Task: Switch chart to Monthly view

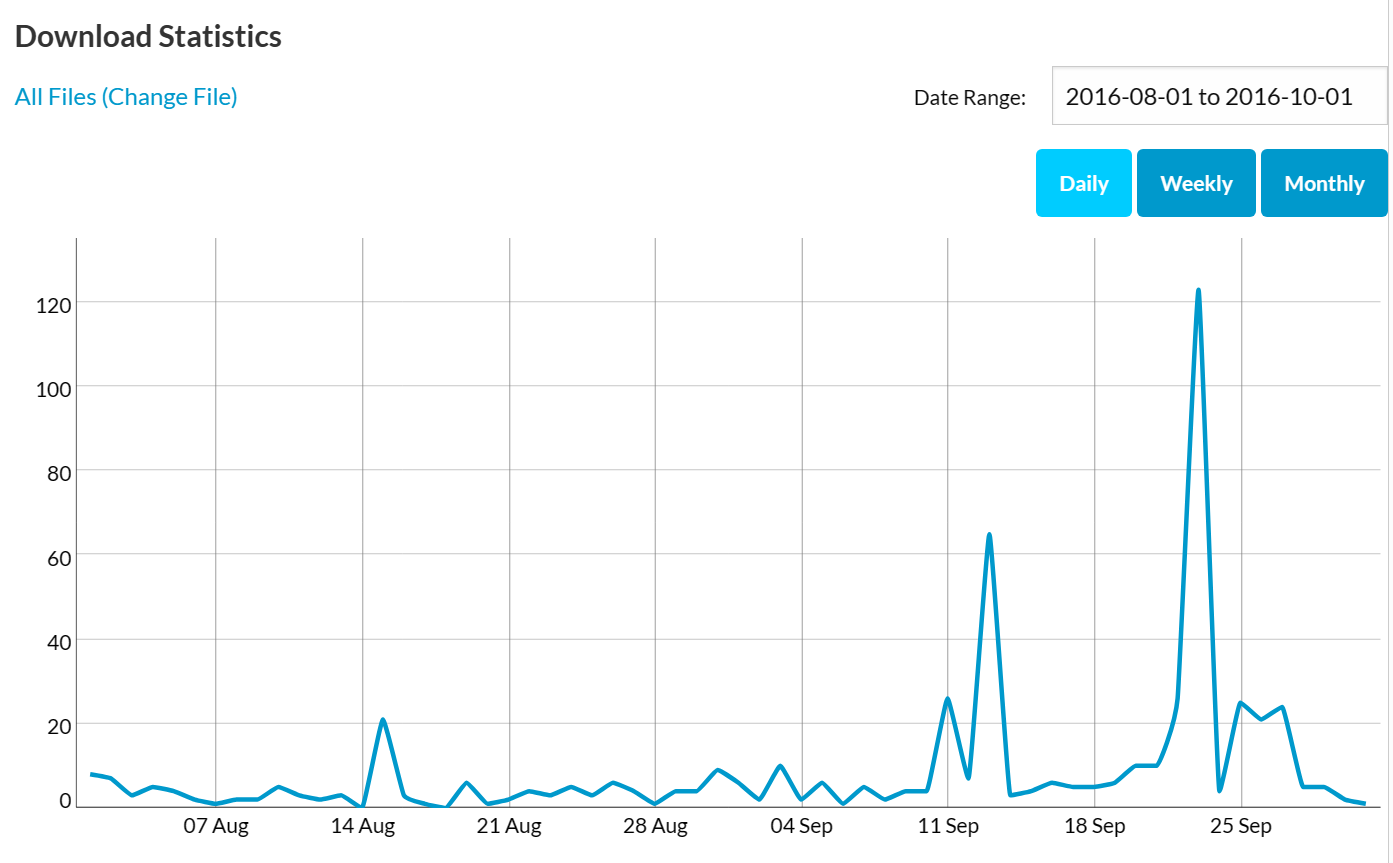Action: pyautogui.click(x=1324, y=183)
